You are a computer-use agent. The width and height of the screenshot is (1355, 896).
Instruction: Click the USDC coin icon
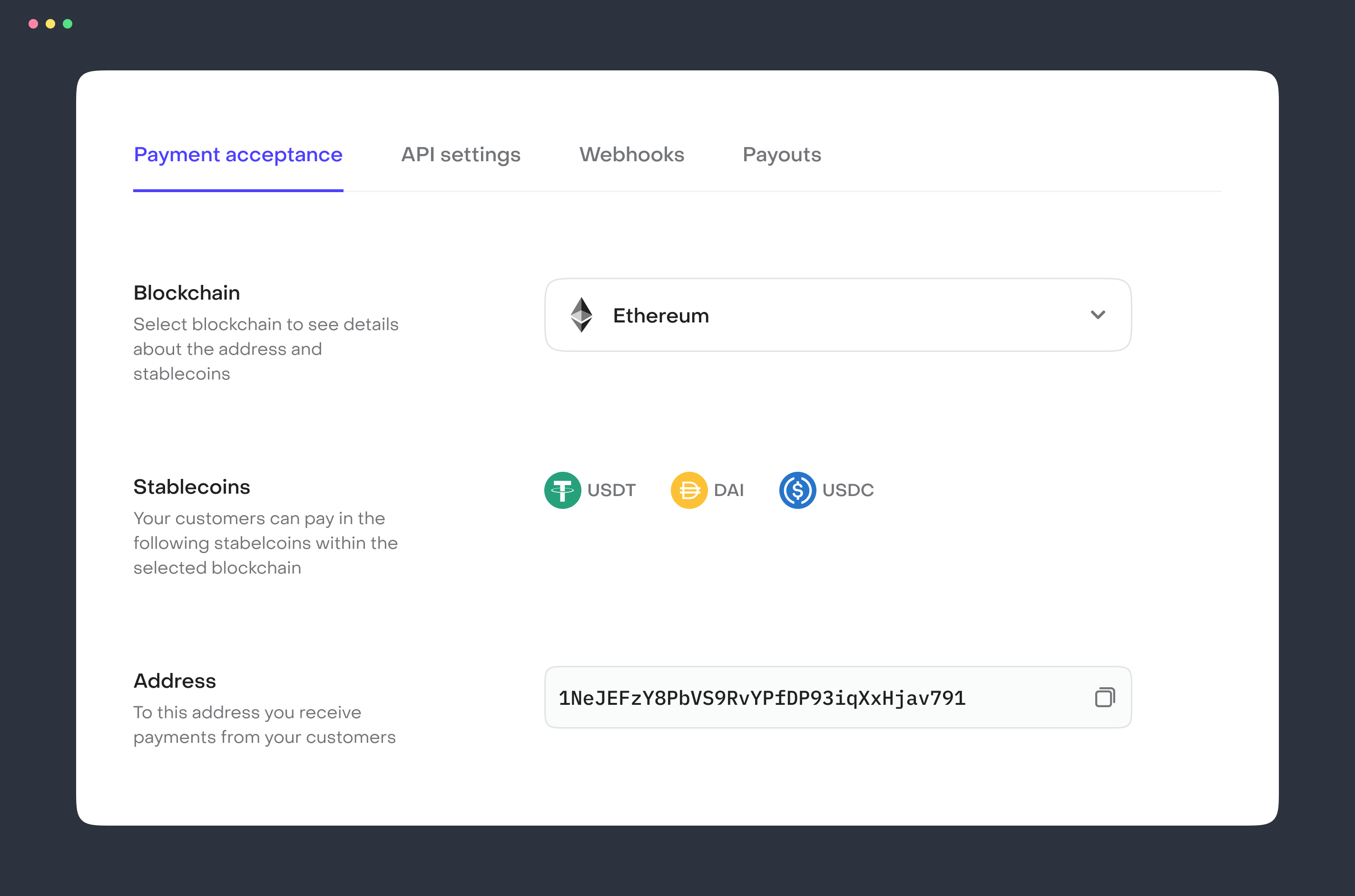[797, 490]
